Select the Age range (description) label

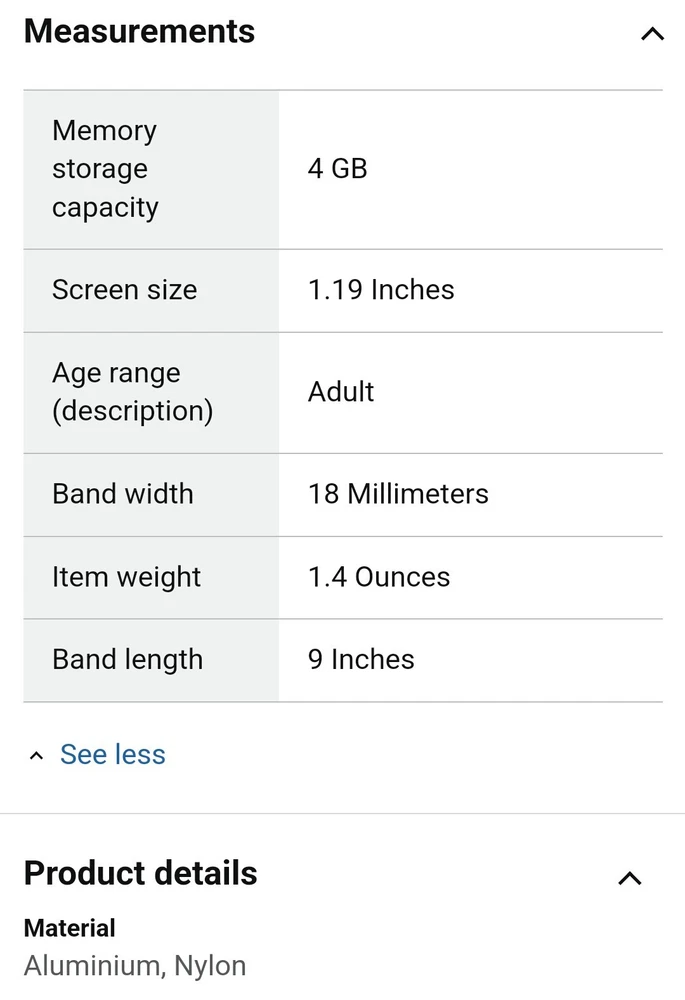[132, 392]
